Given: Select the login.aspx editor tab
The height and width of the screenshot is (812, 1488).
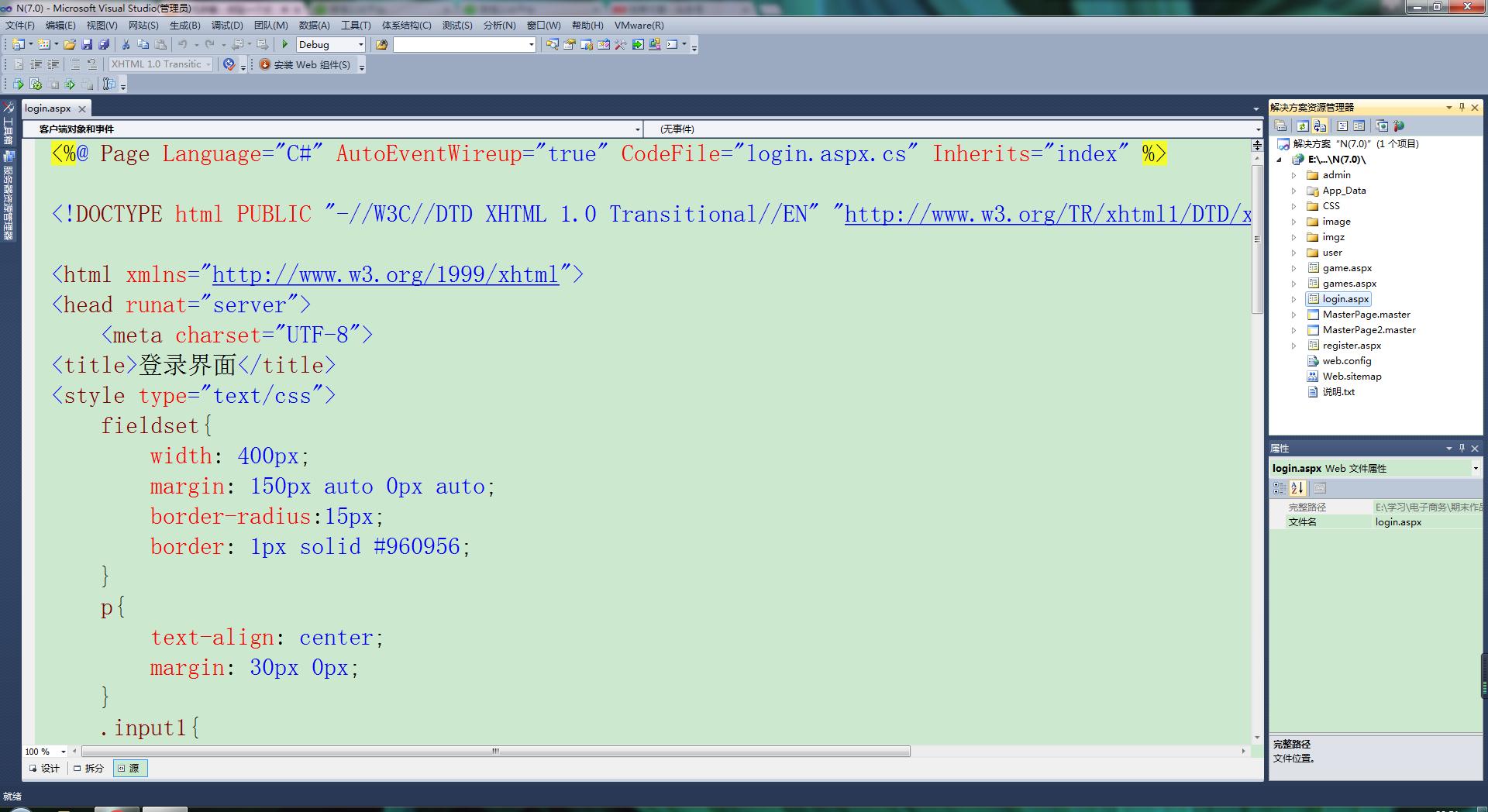Looking at the screenshot, I should [47, 108].
